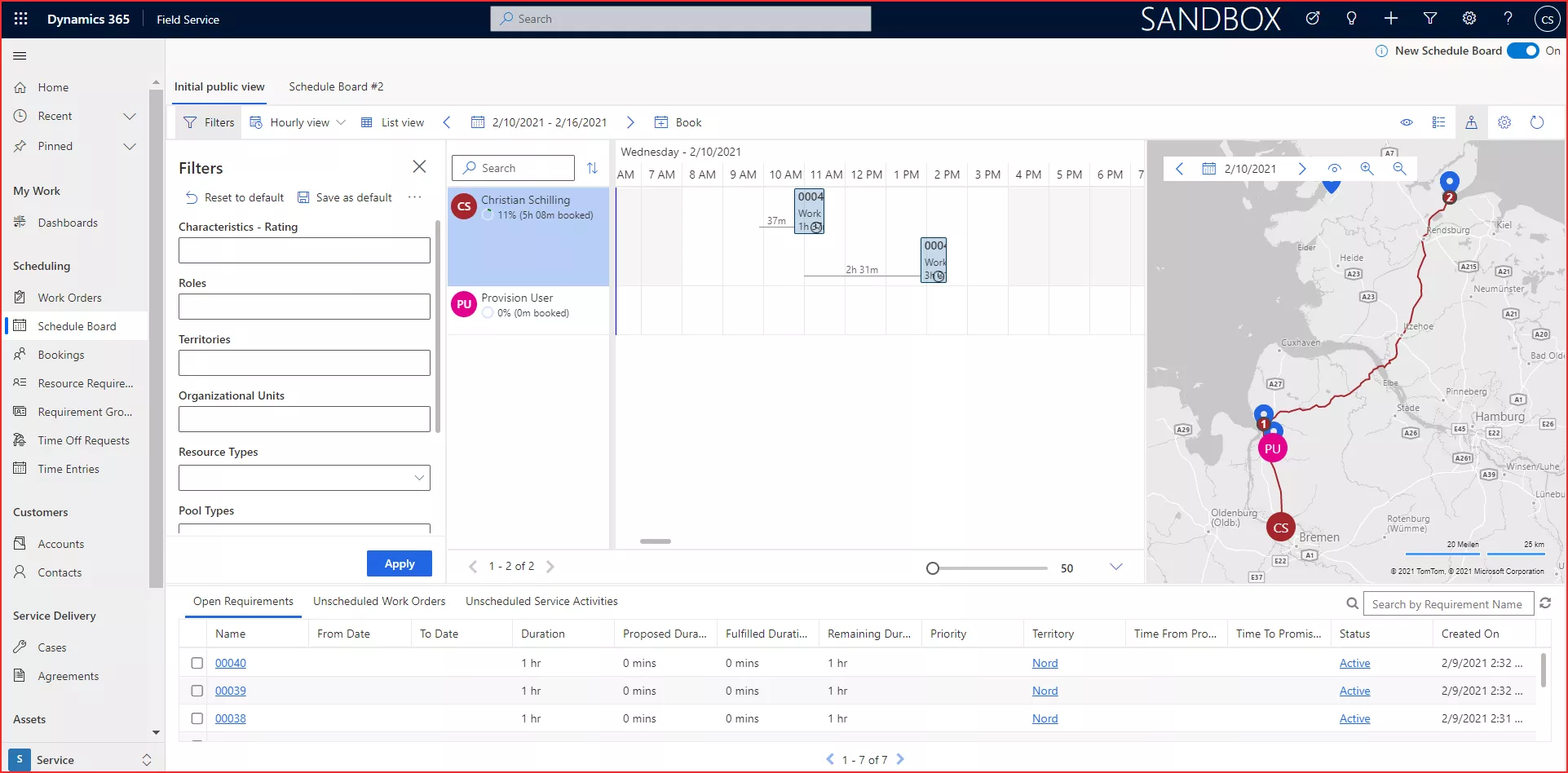Image resolution: width=1568 pixels, height=773 pixels.
Task: Open the Unscheduled Work Orders tab
Action: [379, 601]
